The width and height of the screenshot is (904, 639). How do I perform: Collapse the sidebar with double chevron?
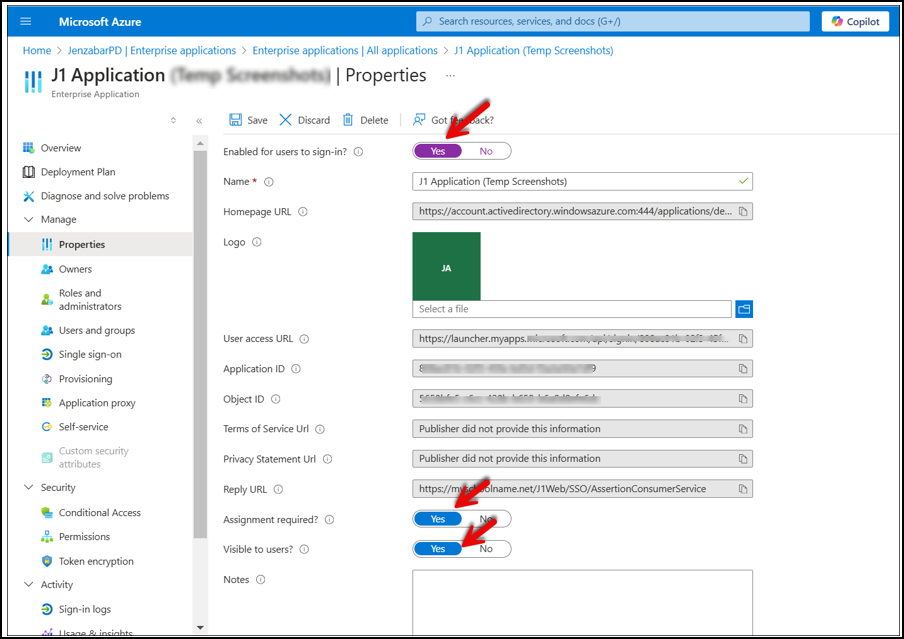pyautogui.click(x=199, y=121)
